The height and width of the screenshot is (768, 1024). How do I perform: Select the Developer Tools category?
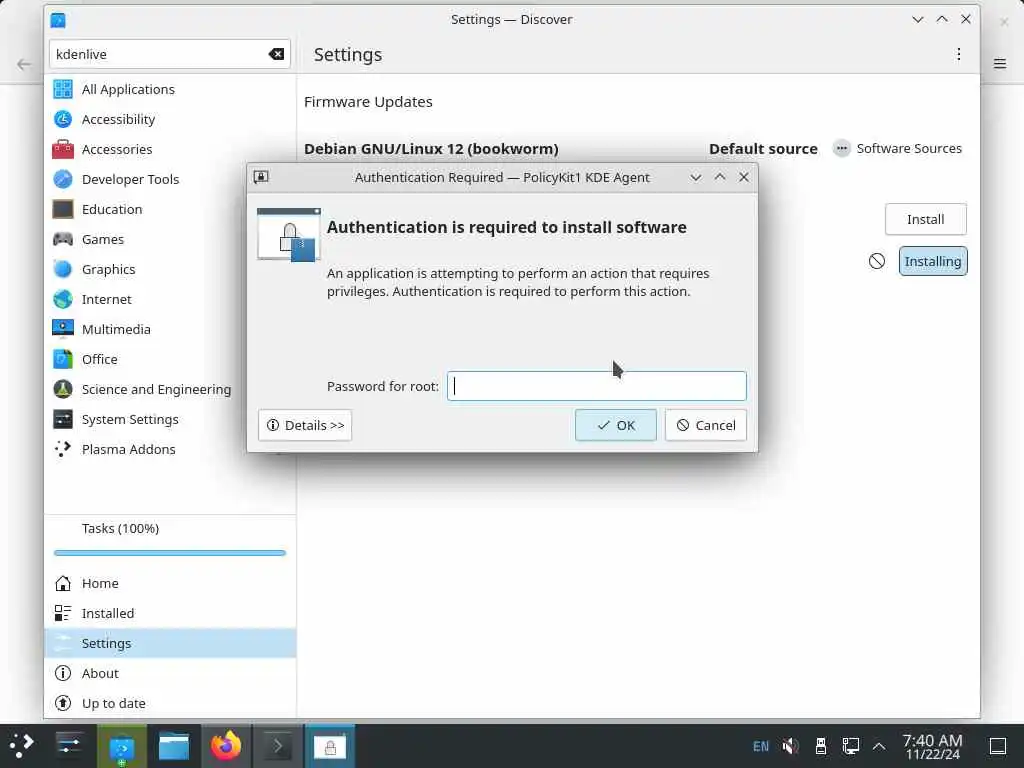(170, 179)
